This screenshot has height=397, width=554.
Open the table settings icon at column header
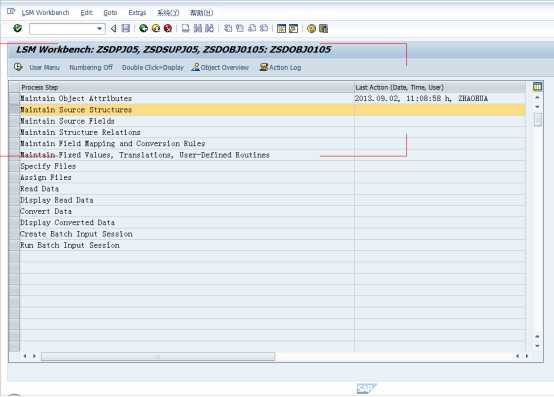tap(537, 87)
